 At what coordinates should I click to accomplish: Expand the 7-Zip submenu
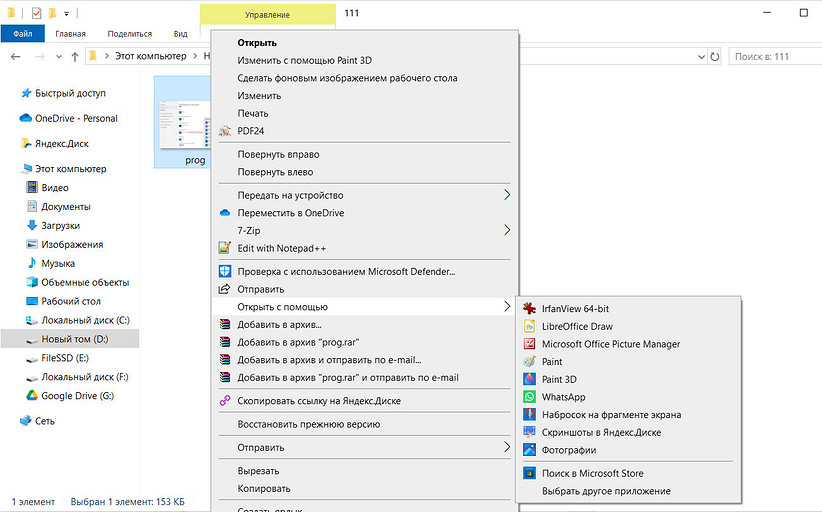point(506,230)
